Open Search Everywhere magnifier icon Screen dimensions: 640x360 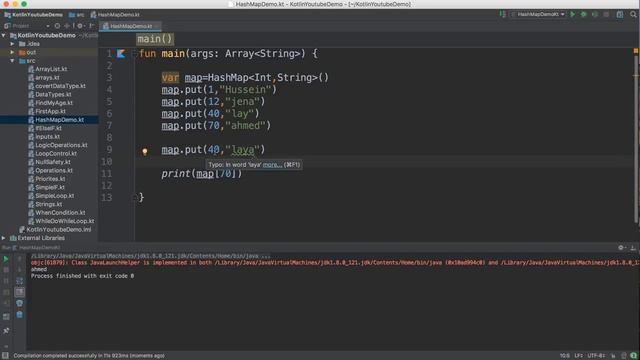pyautogui.click(x=633, y=14)
